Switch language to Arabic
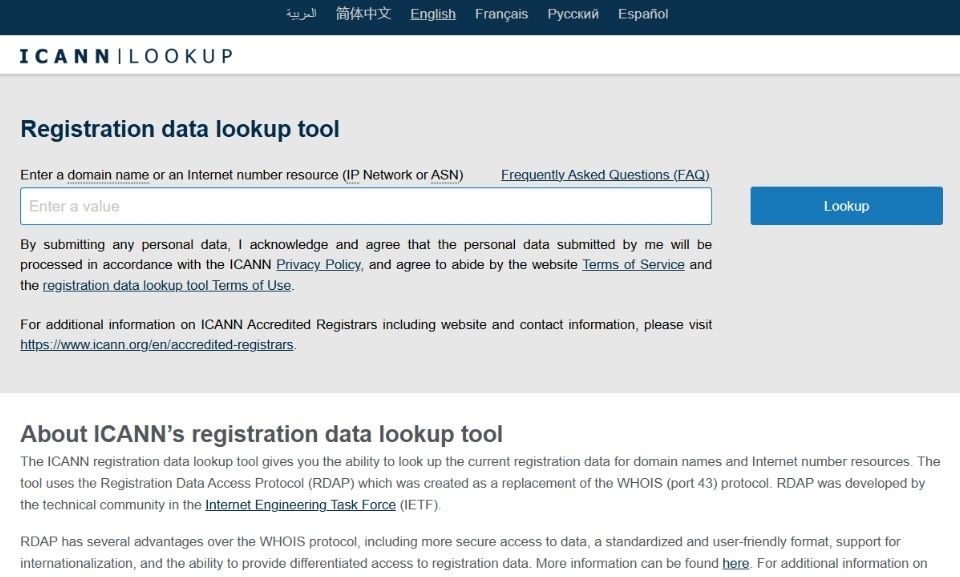Image resolution: width=960 pixels, height=577 pixels. point(301,13)
